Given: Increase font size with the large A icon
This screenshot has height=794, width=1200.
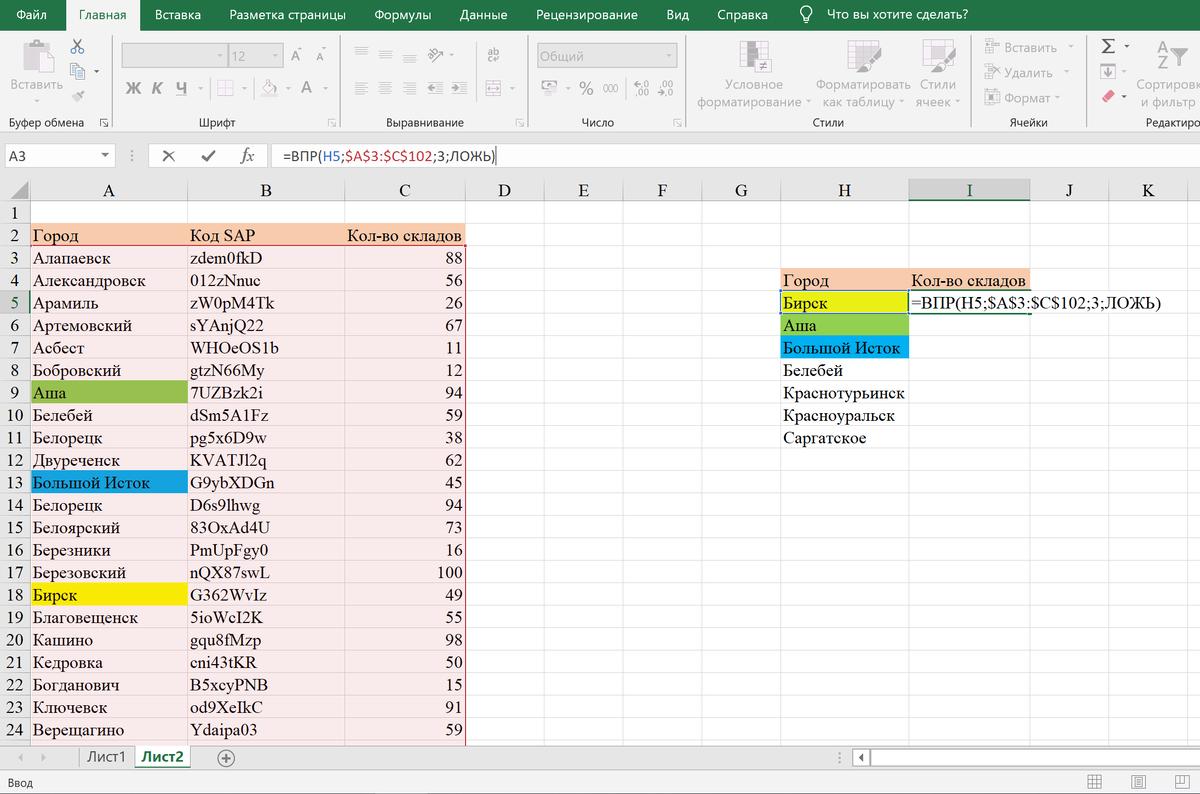Looking at the screenshot, I should 296,56.
